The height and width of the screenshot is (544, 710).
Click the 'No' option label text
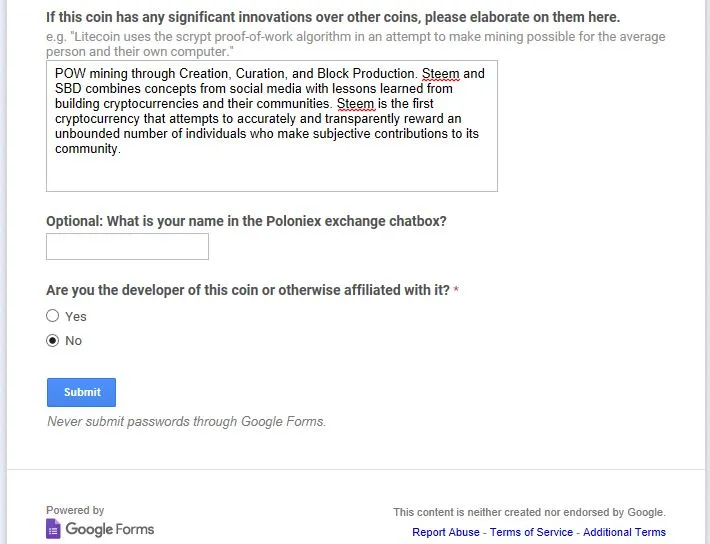coord(73,341)
